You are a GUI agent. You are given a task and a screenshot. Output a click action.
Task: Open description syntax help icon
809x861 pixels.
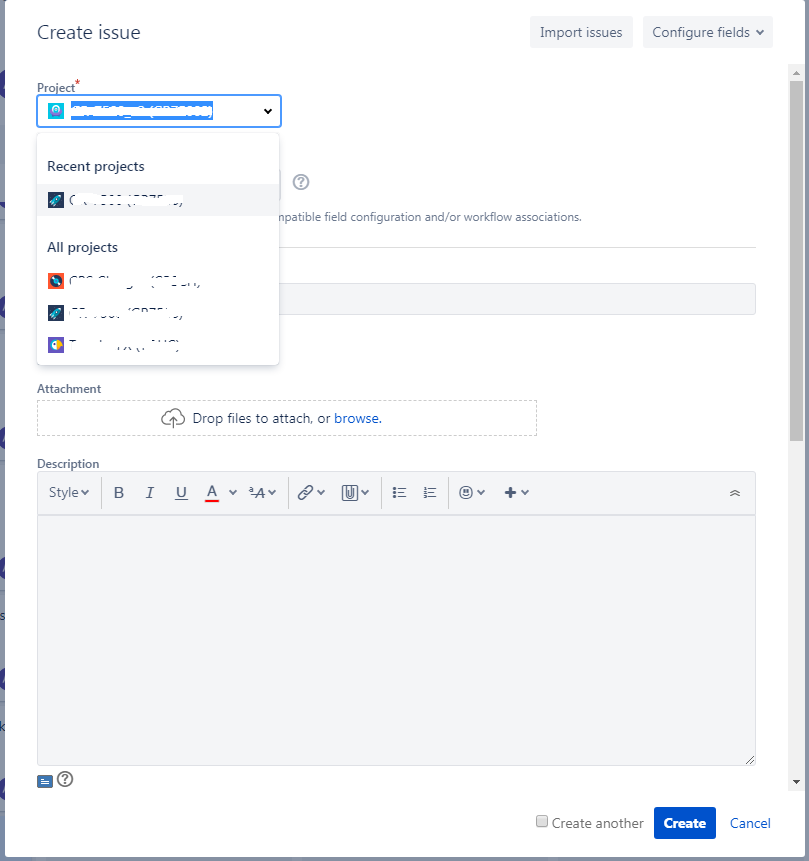[x=65, y=779]
